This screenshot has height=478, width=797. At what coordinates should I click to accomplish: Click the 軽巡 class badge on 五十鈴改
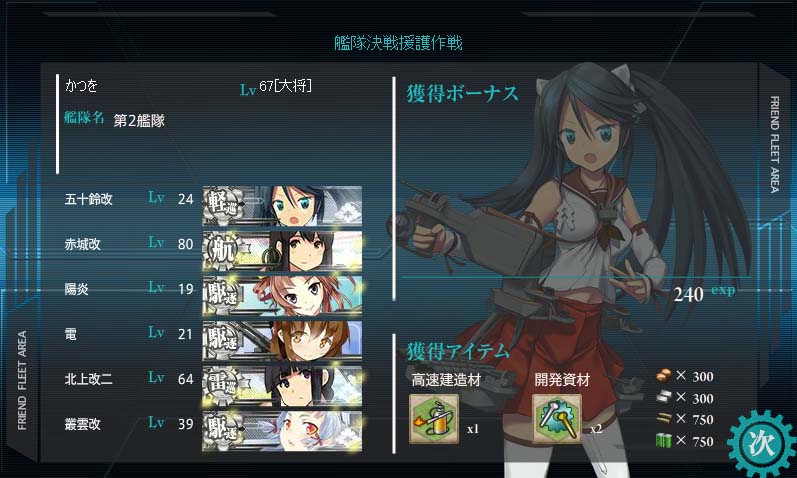click(222, 206)
